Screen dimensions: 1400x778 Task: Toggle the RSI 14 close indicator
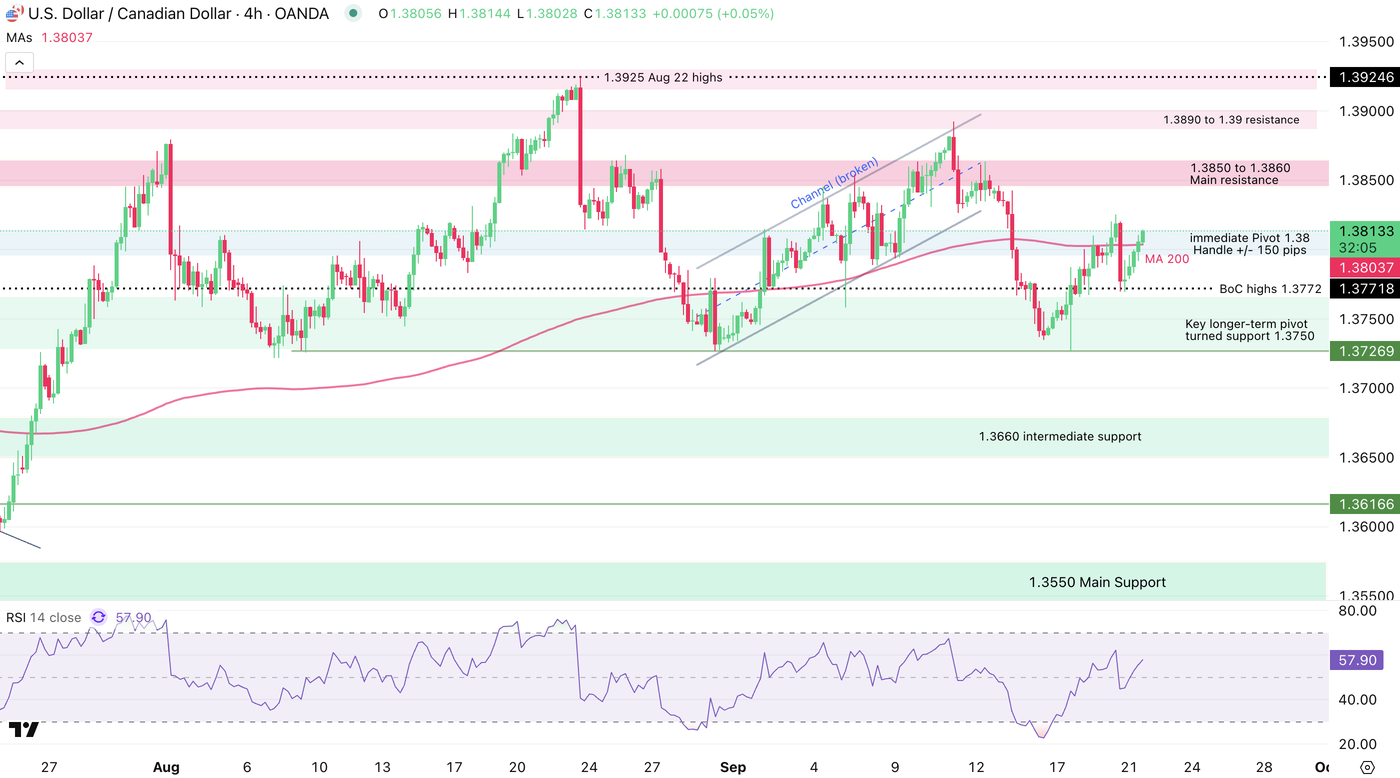coord(44,617)
